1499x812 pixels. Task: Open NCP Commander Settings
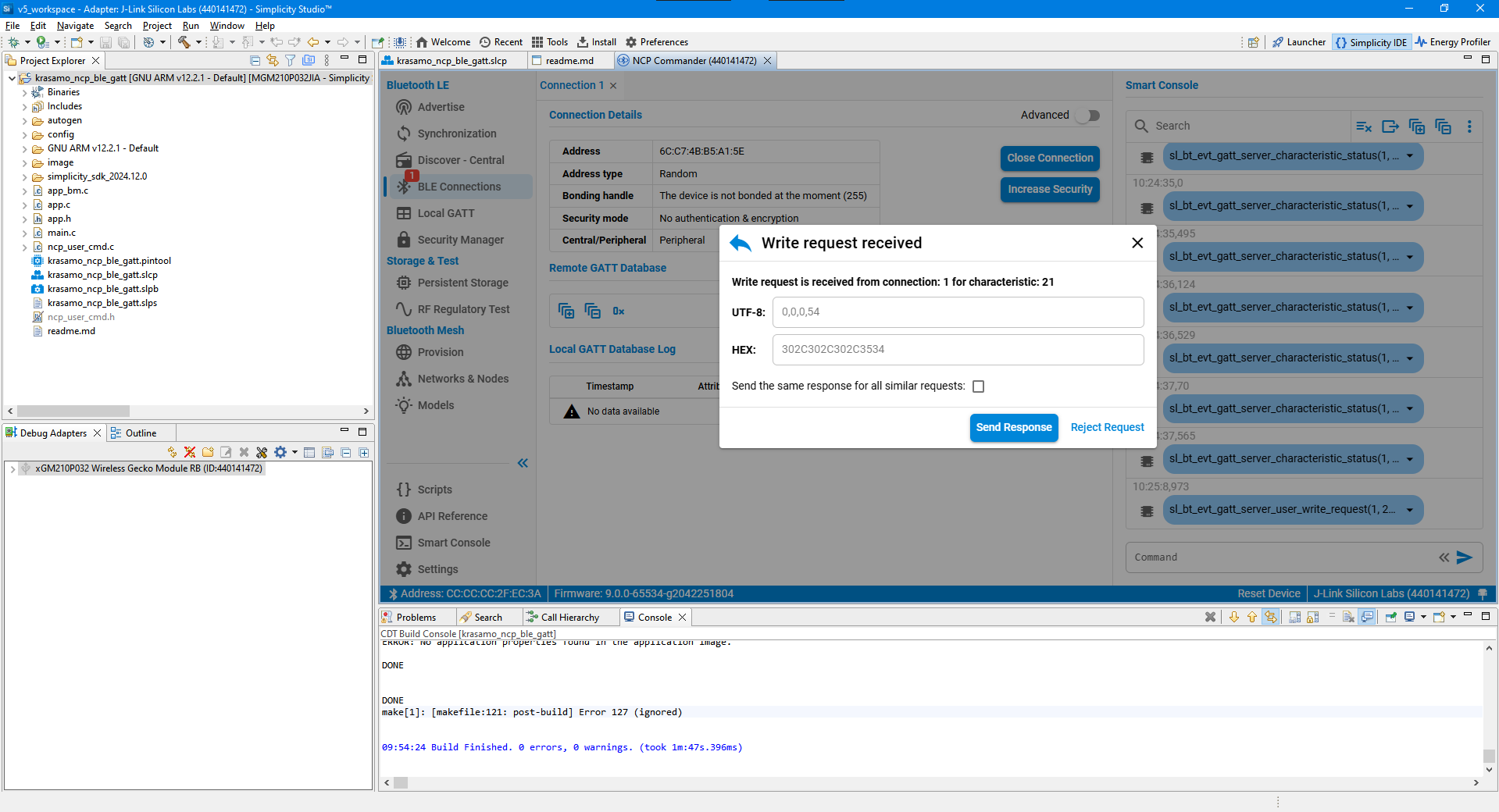click(437, 569)
